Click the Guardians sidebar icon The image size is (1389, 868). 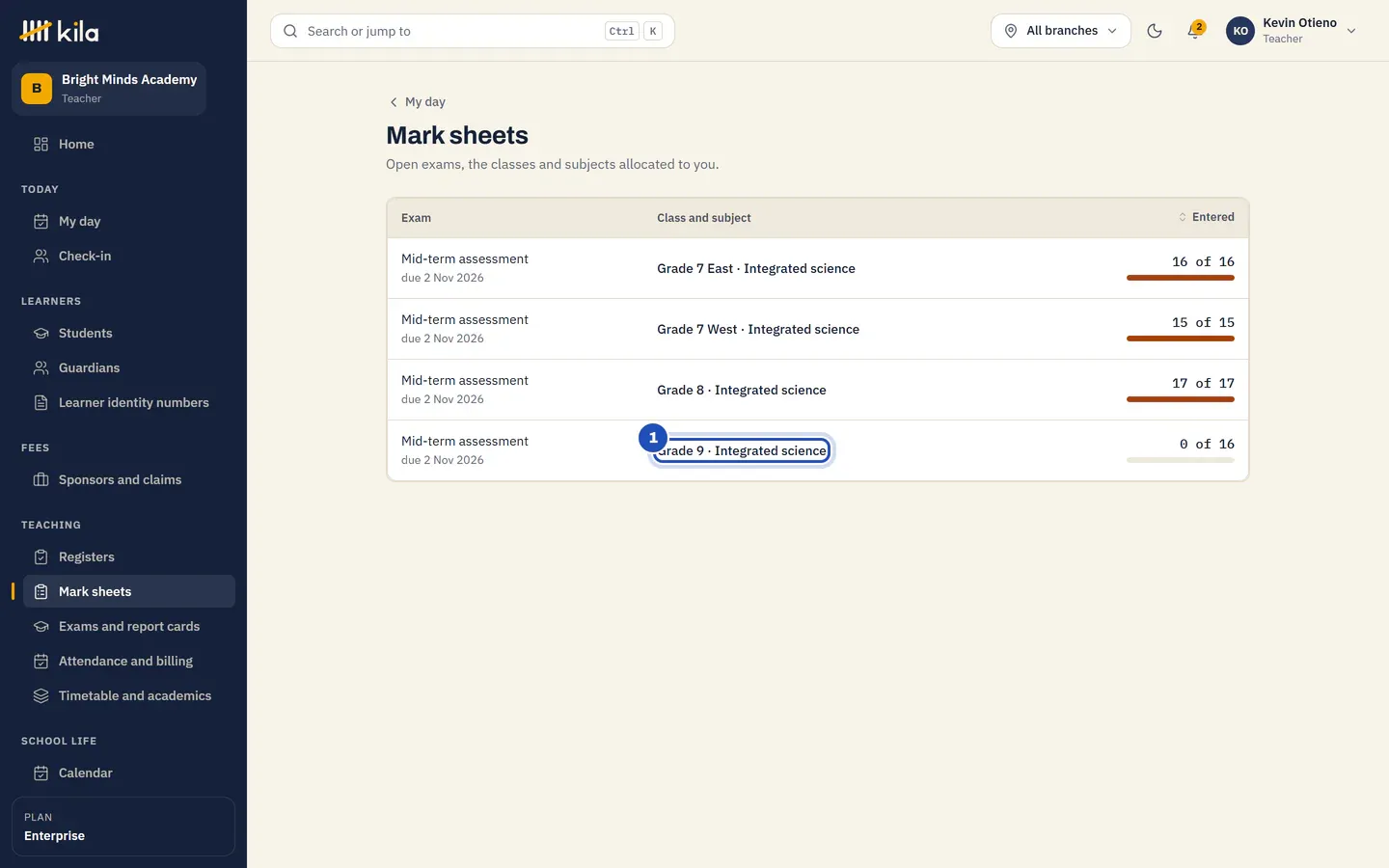(x=41, y=367)
